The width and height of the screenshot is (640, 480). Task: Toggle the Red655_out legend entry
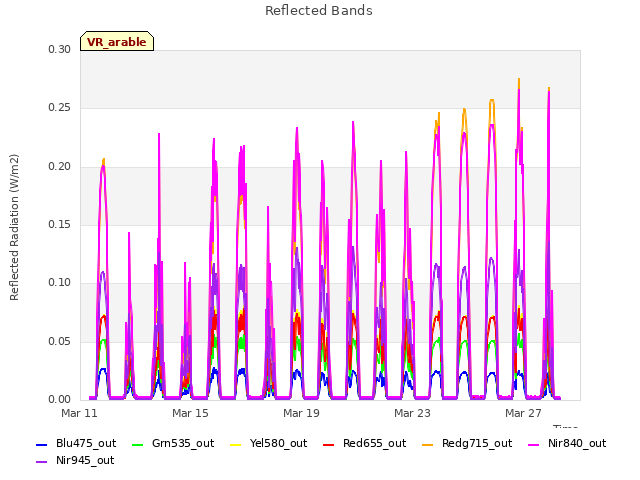[364, 443]
